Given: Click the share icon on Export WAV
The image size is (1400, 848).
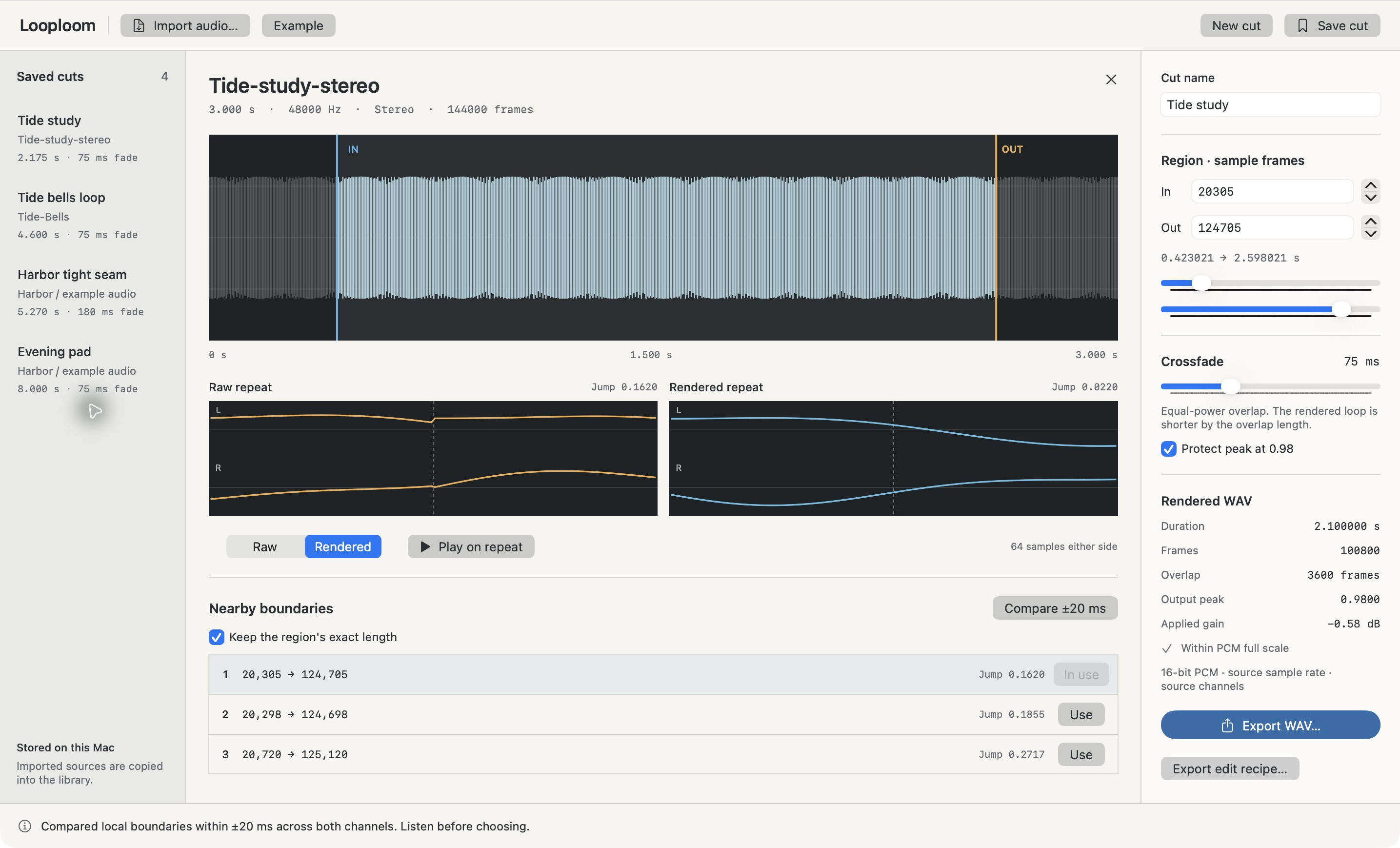Looking at the screenshot, I should [x=1227, y=725].
